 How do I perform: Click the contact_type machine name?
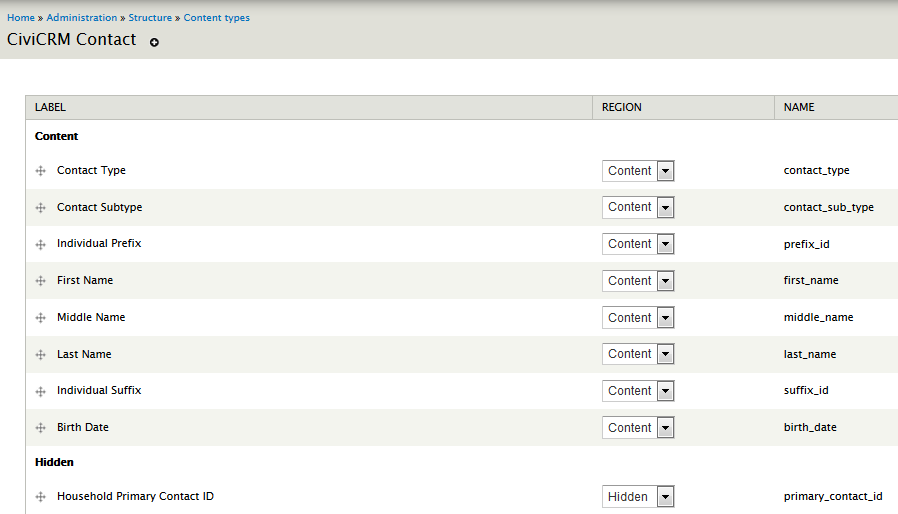817,170
